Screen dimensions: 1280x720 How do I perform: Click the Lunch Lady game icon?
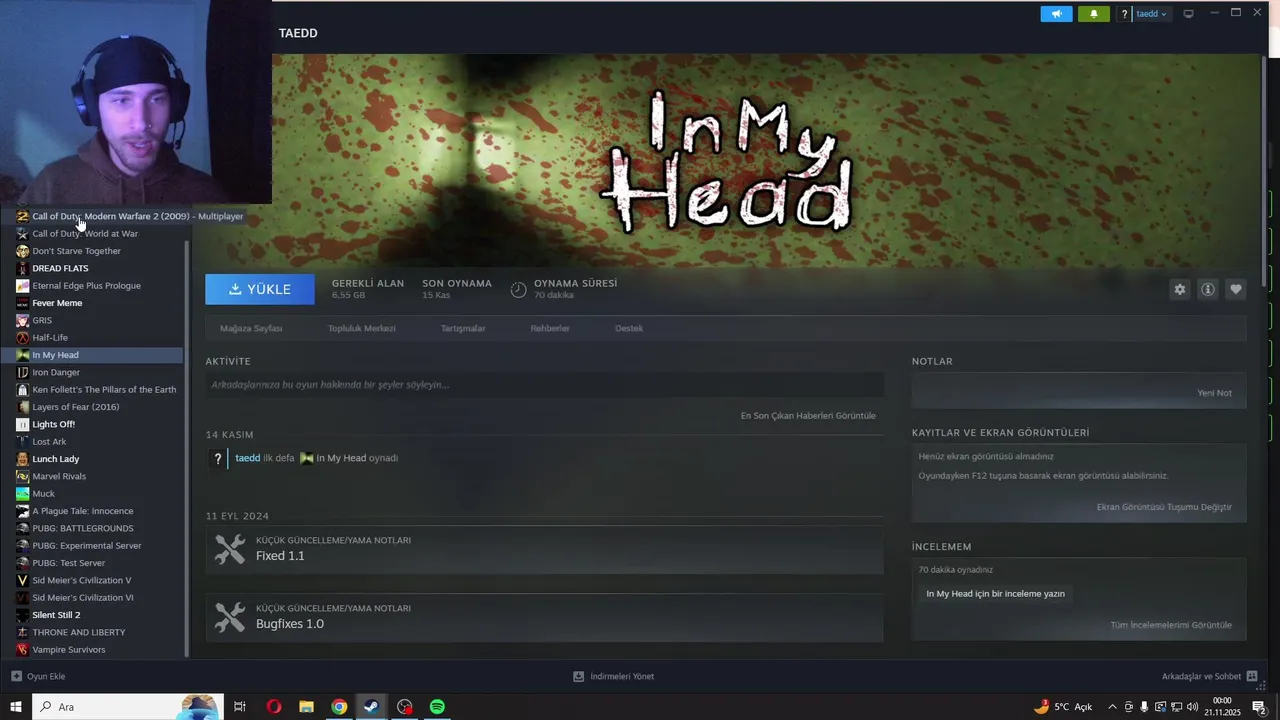(x=22, y=459)
